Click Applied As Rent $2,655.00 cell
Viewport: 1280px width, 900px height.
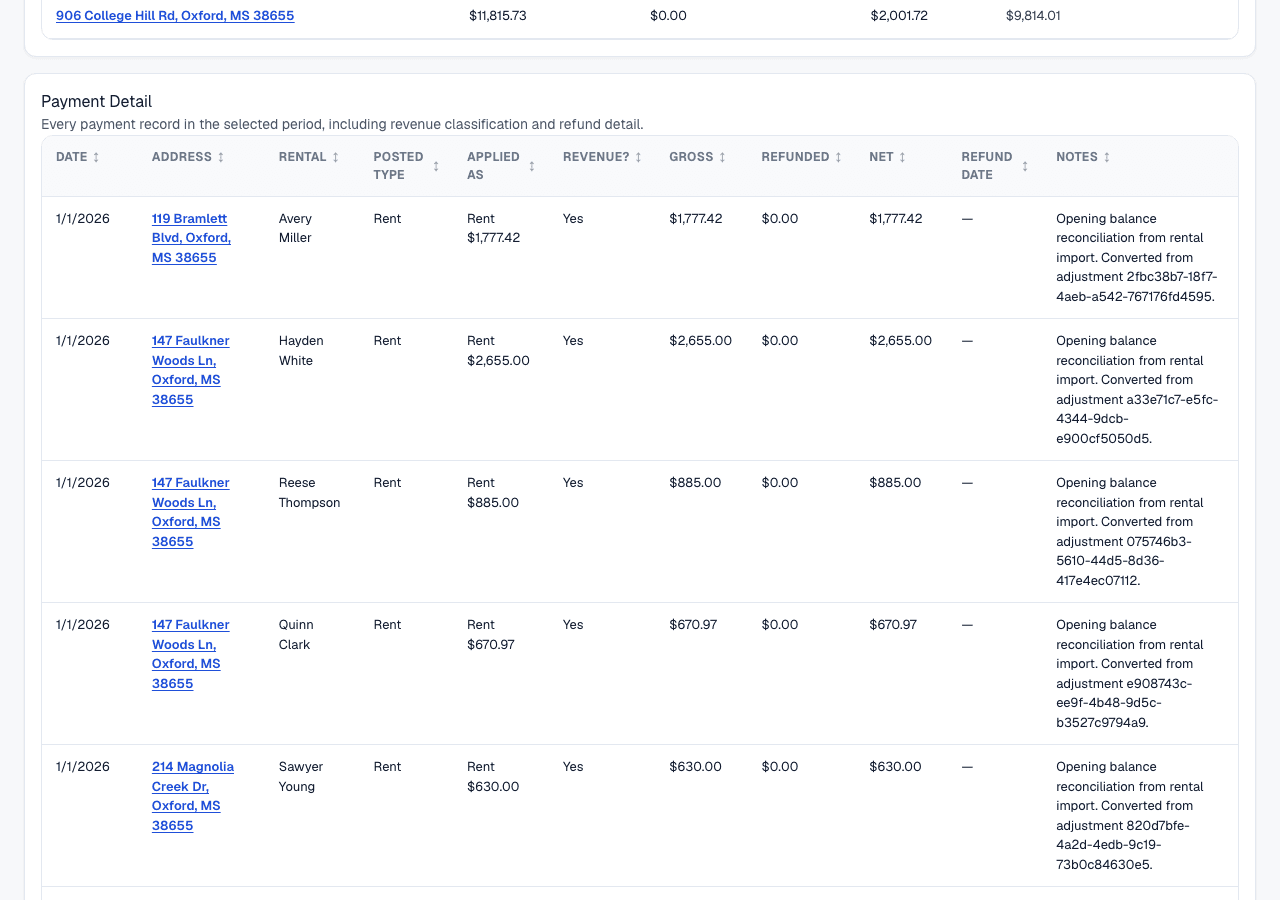pos(498,351)
